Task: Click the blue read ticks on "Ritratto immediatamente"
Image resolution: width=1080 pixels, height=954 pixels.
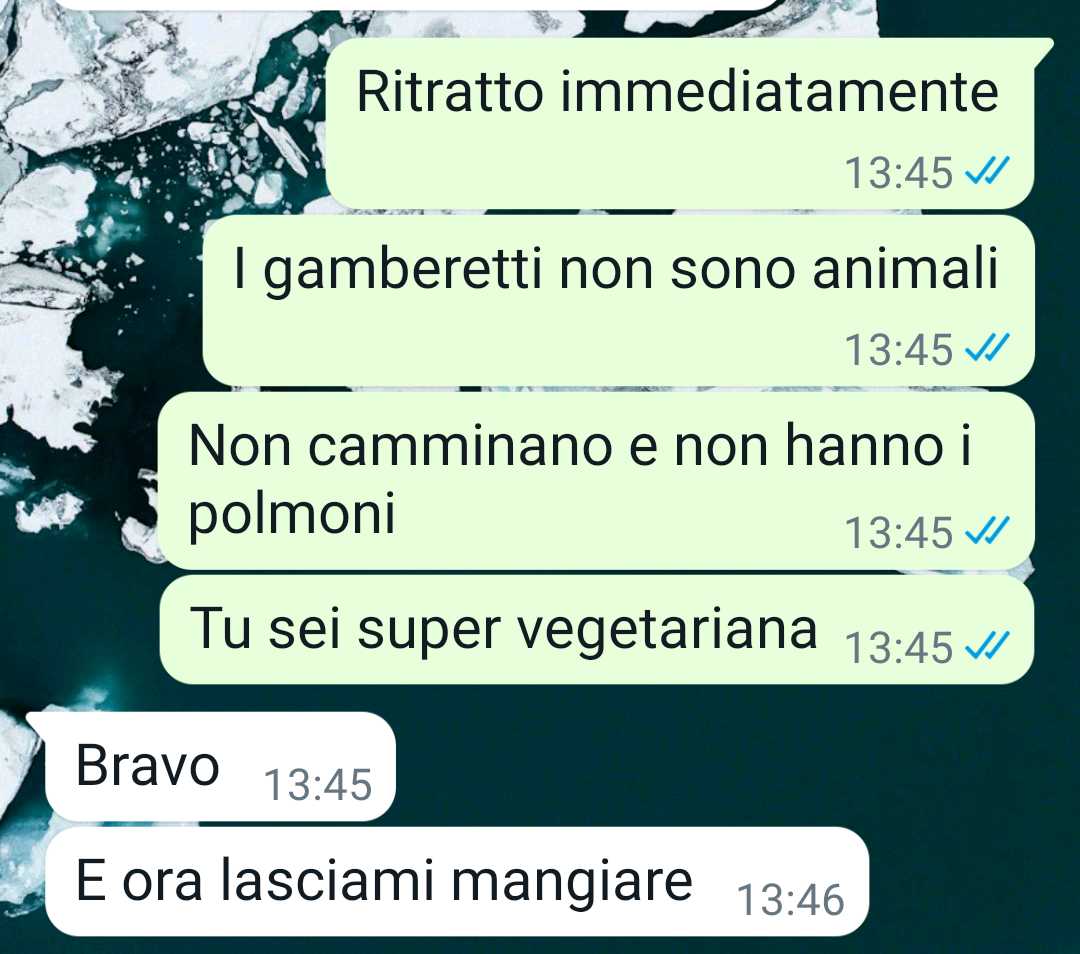Action: click(987, 171)
